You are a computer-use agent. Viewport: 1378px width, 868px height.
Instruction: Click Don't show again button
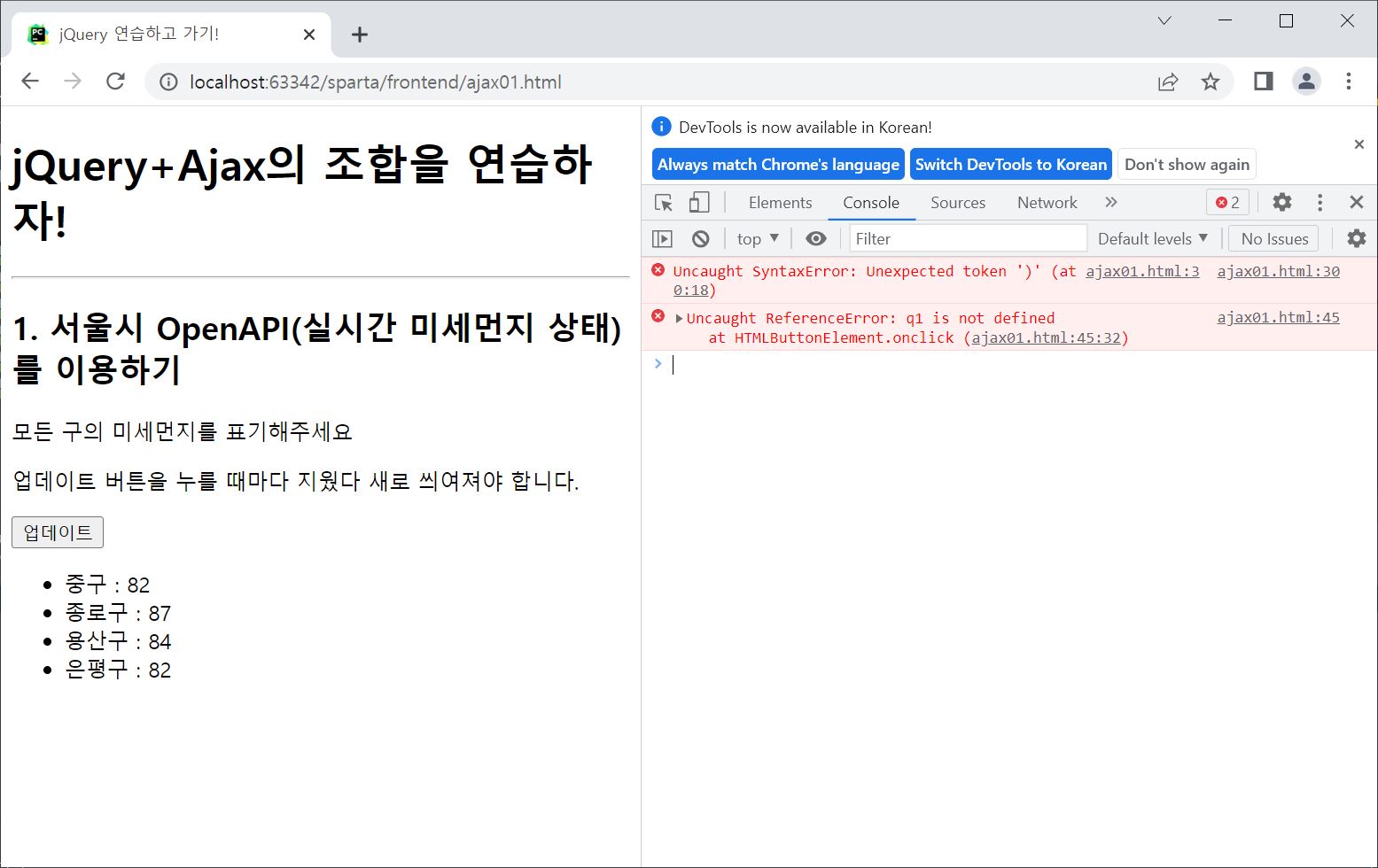(x=1187, y=165)
